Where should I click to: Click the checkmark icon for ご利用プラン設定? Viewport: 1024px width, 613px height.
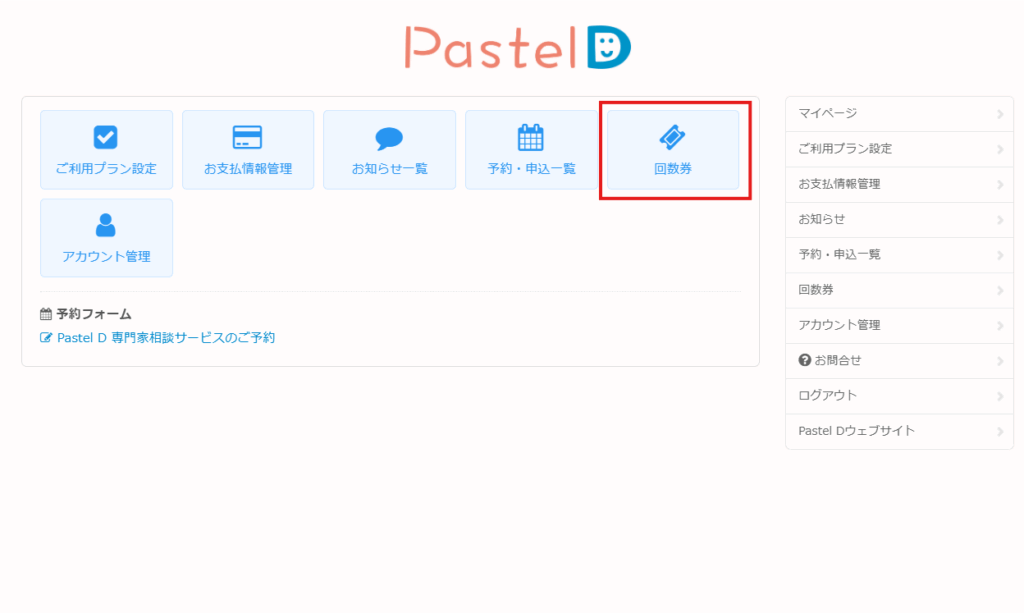point(106,138)
